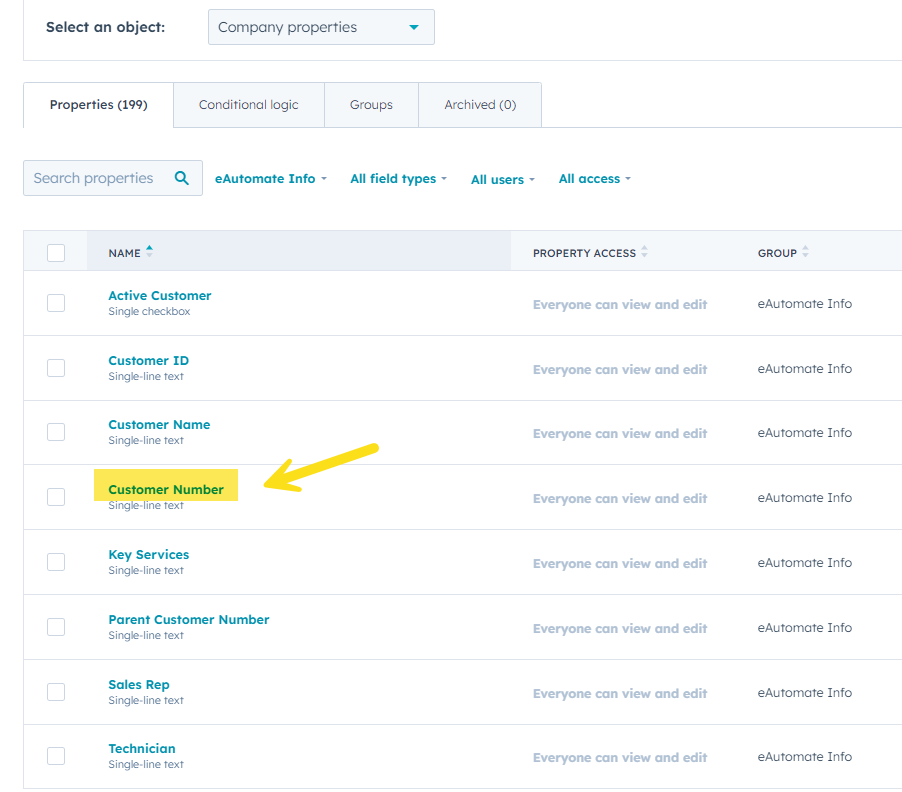Open the Active Customer property
The image size is (902, 792).
[x=160, y=296]
